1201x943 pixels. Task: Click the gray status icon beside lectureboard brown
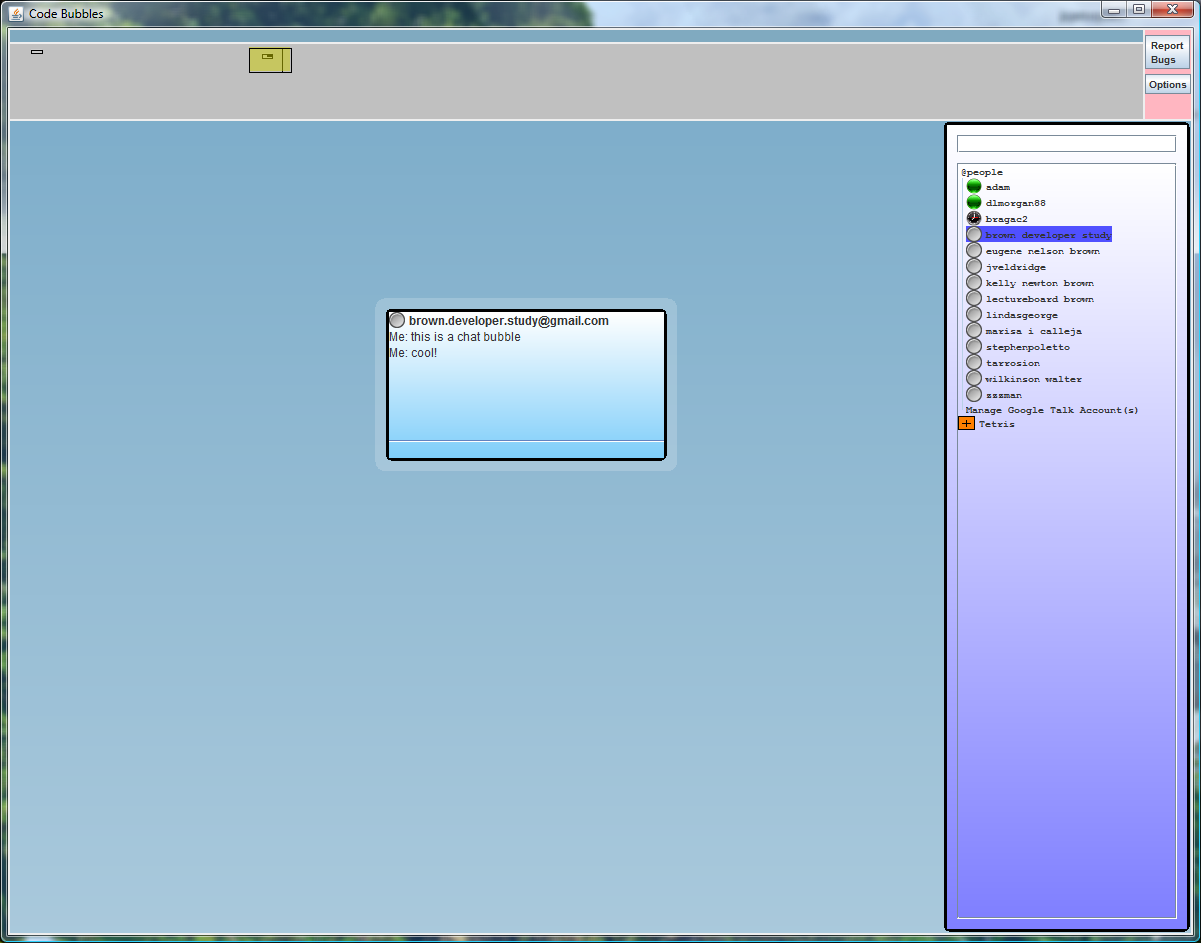(974, 299)
